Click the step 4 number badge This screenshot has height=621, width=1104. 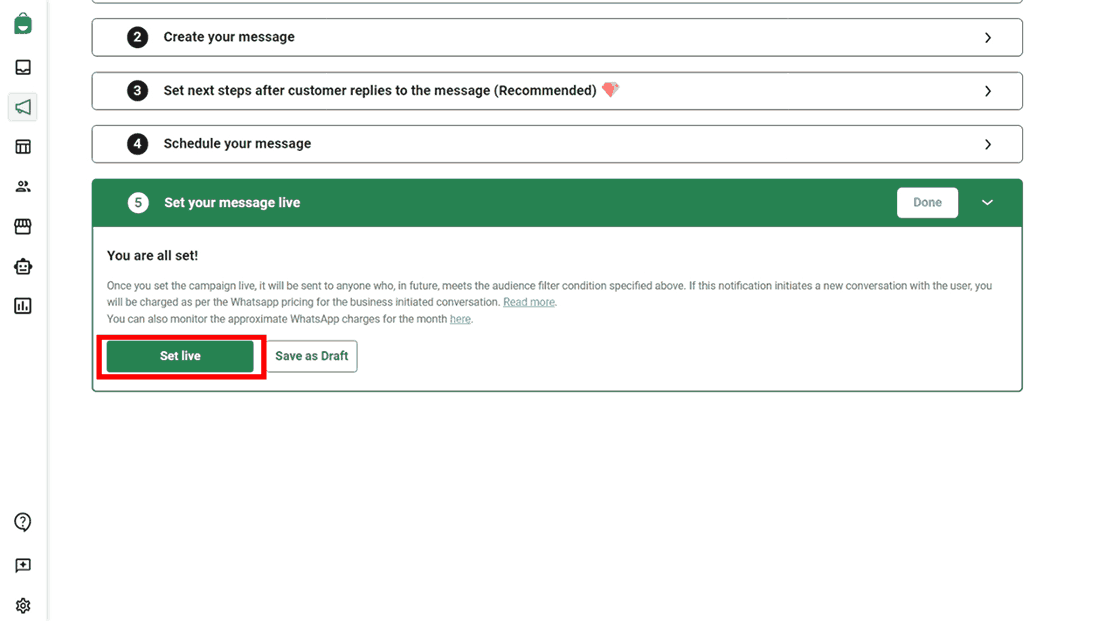tap(137, 144)
